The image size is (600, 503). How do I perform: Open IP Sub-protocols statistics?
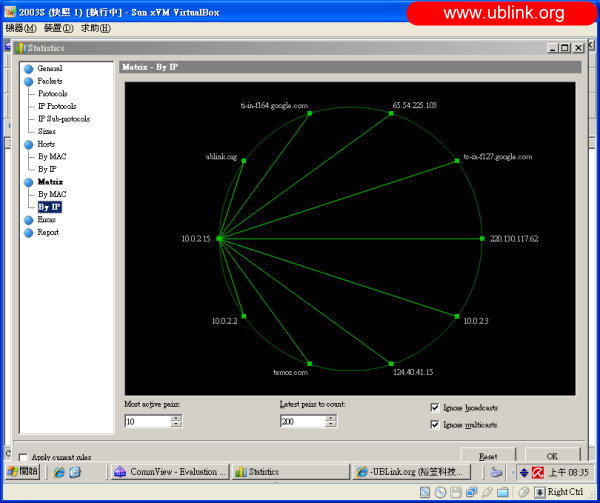point(64,119)
